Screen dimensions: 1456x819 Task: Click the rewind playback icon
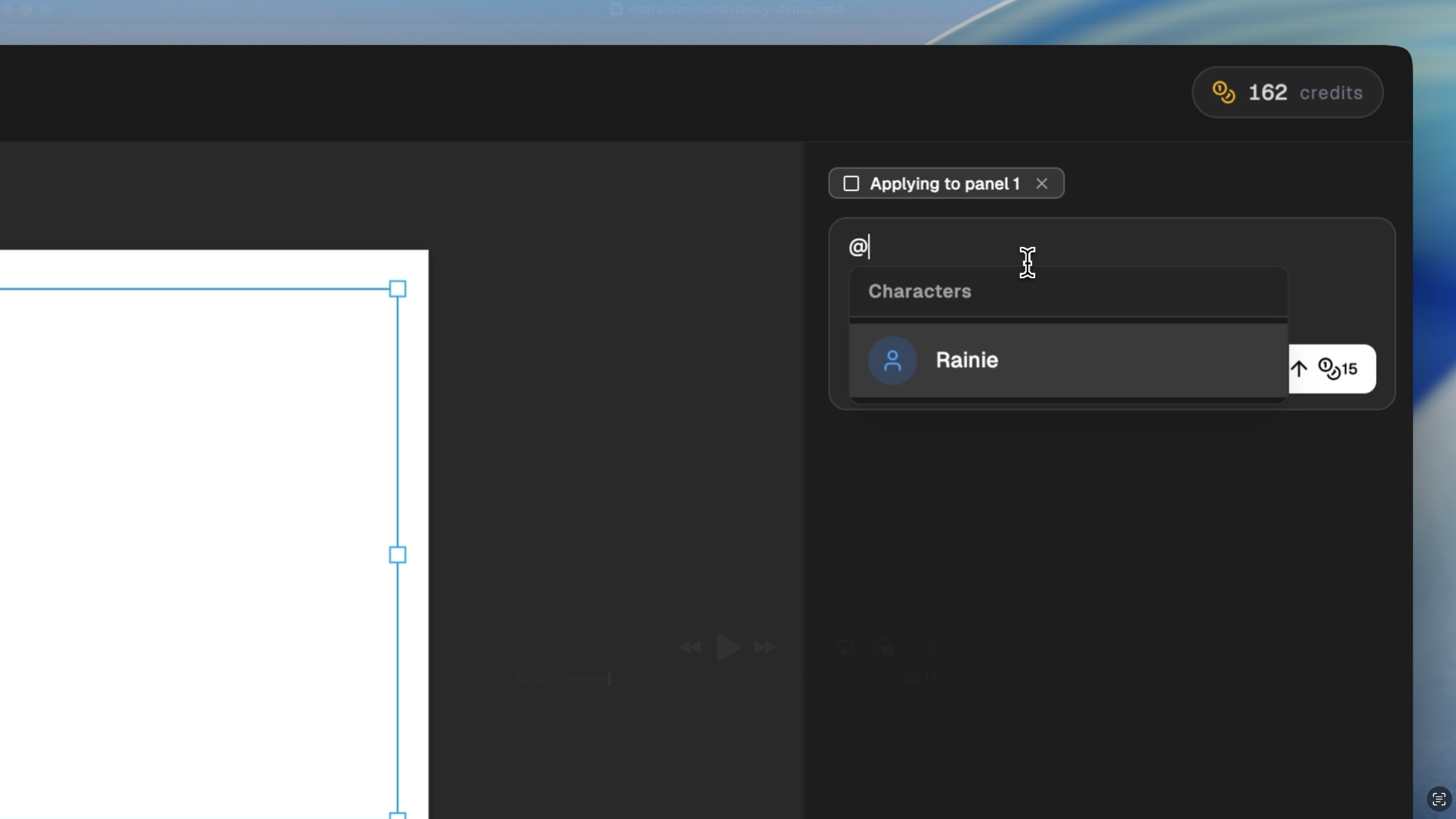[690, 647]
